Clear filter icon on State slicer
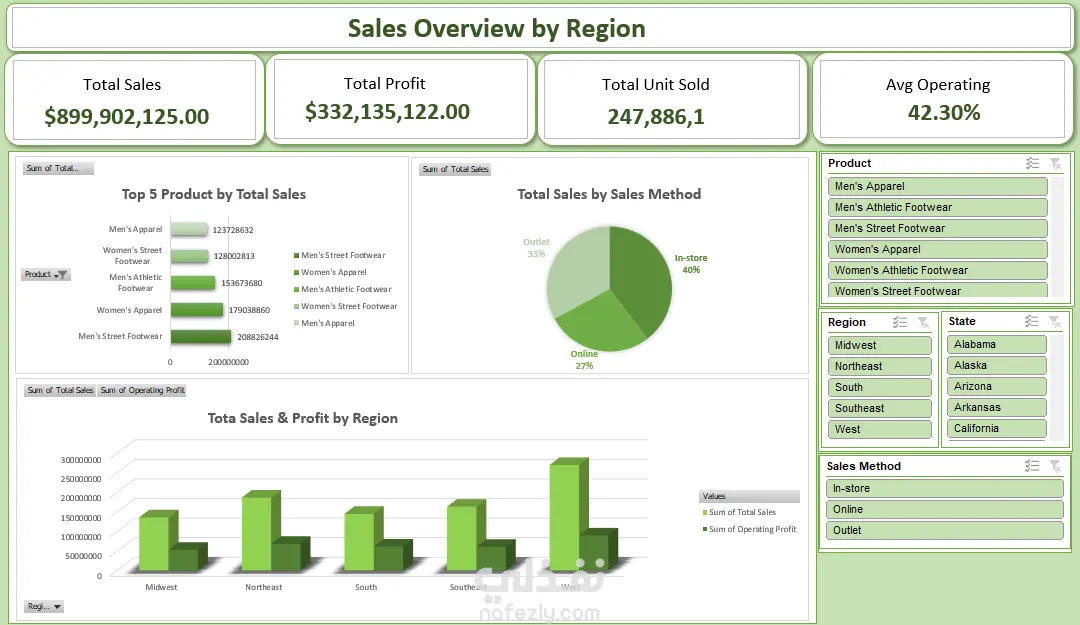Image resolution: width=1080 pixels, height=625 pixels. [x=1055, y=321]
